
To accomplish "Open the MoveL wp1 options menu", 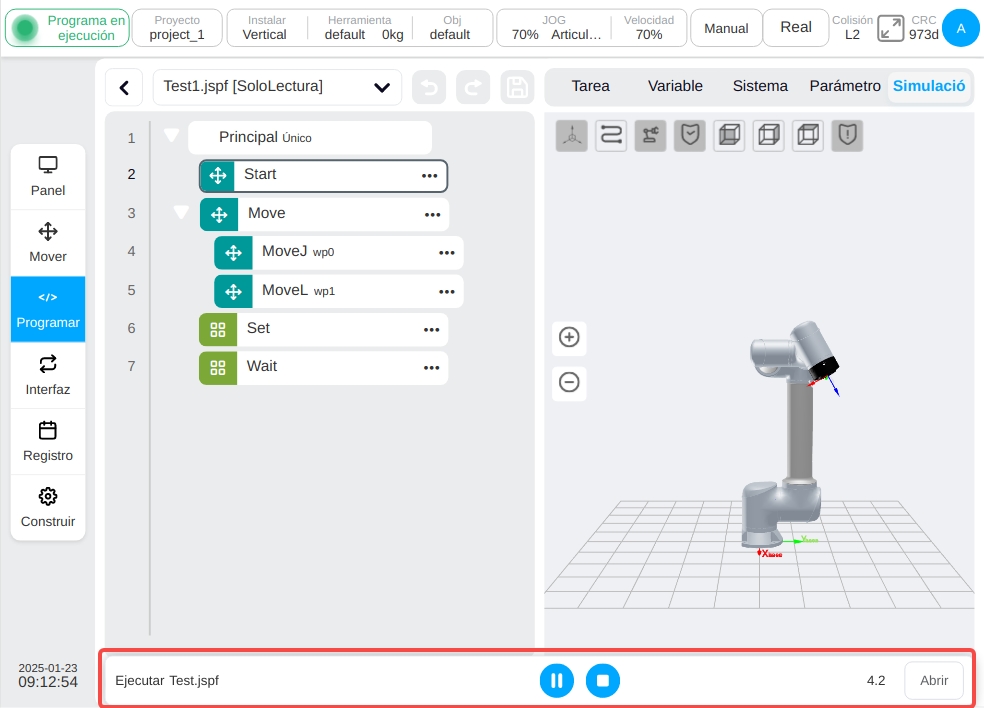I will click(447, 292).
